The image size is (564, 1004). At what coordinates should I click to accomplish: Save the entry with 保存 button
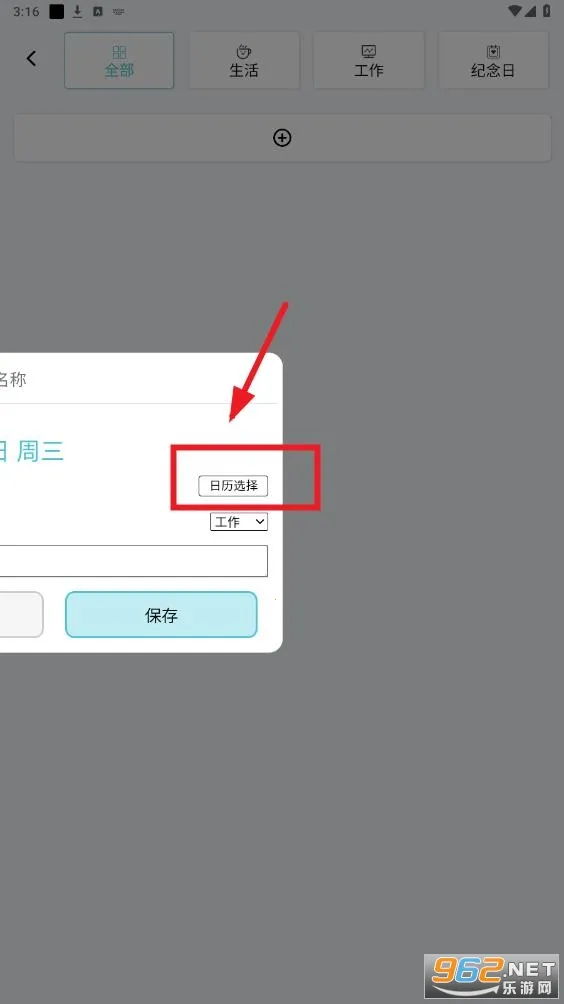pyautogui.click(x=161, y=615)
